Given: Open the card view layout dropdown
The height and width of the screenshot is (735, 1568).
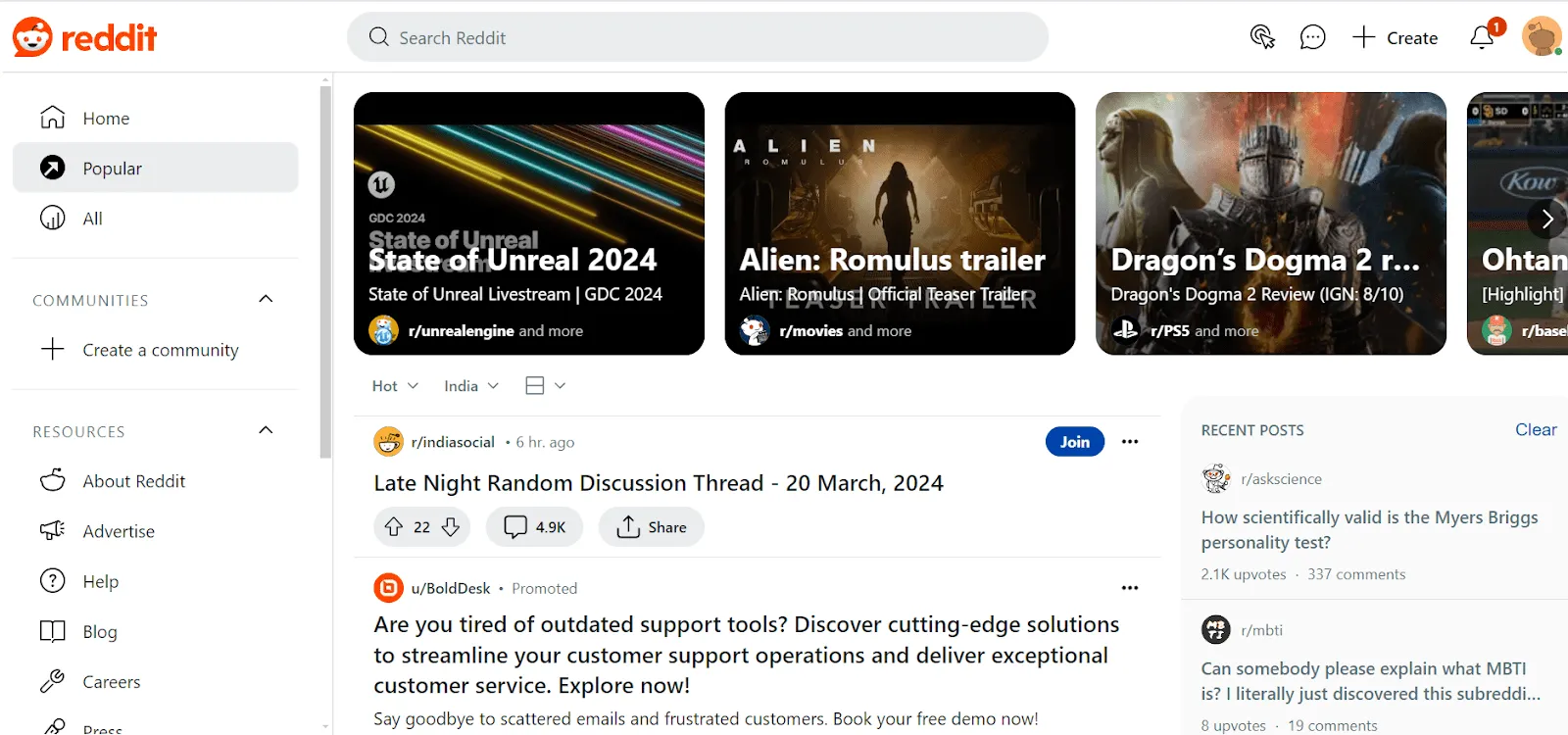Looking at the screenshot, I should coord(546,386).
